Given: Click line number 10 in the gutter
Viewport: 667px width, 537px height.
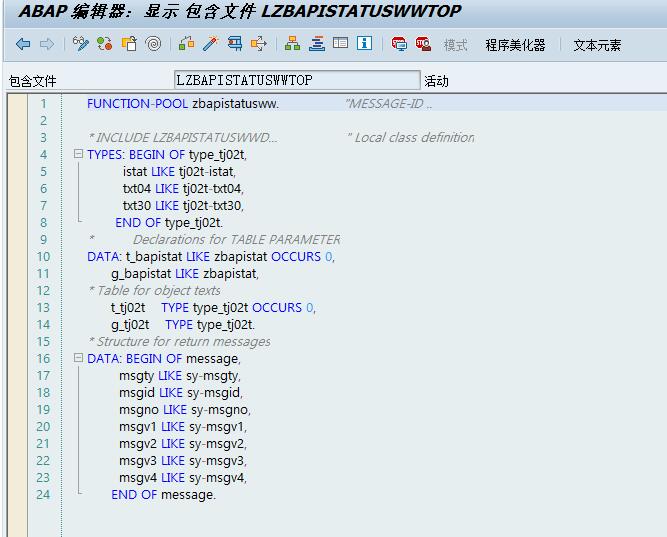Looking at the screenshot, I should coord(43,256).
